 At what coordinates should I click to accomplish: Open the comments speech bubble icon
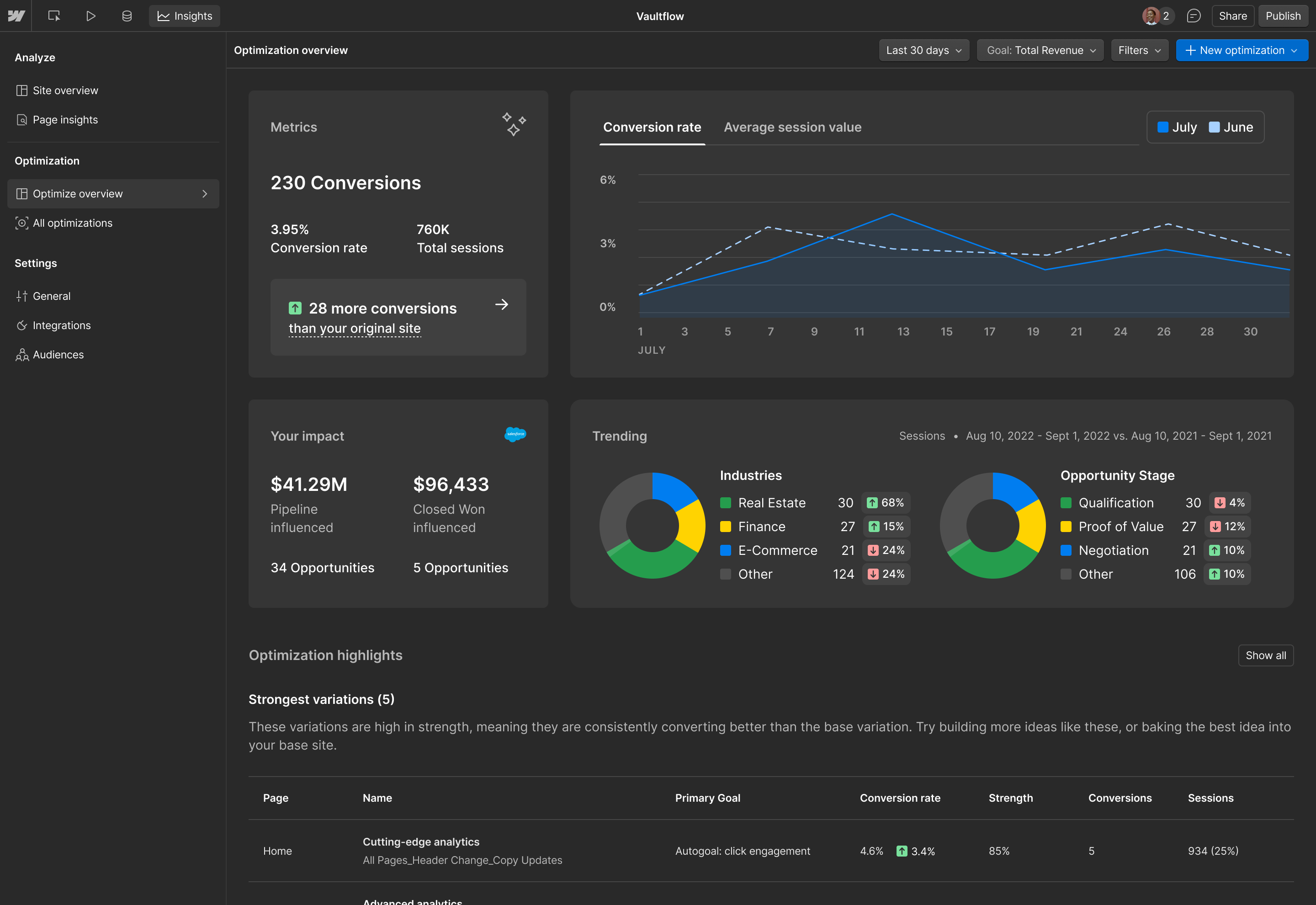tap(1194, 16)
